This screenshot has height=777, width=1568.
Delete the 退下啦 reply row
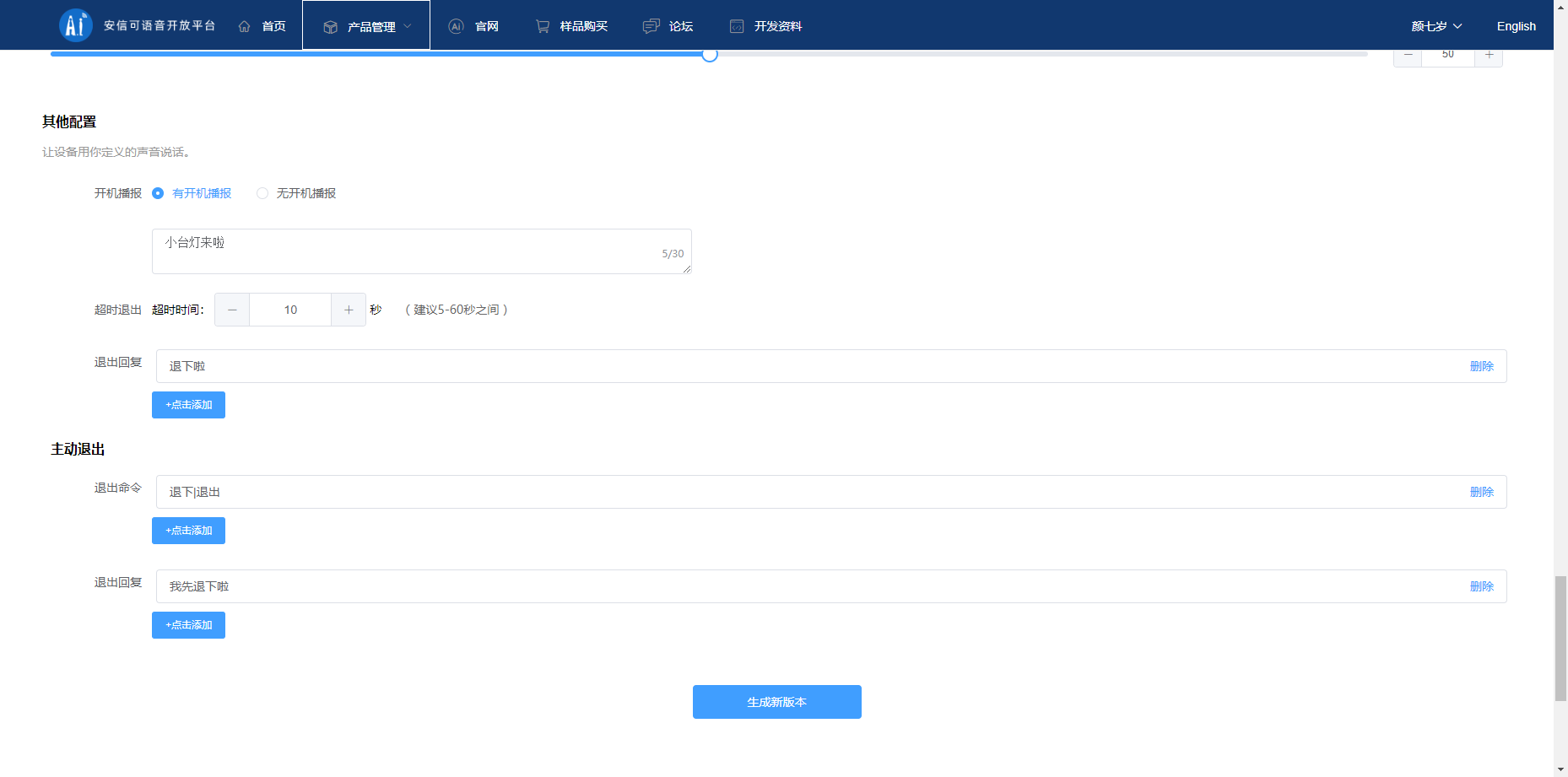coord(1482,366)
